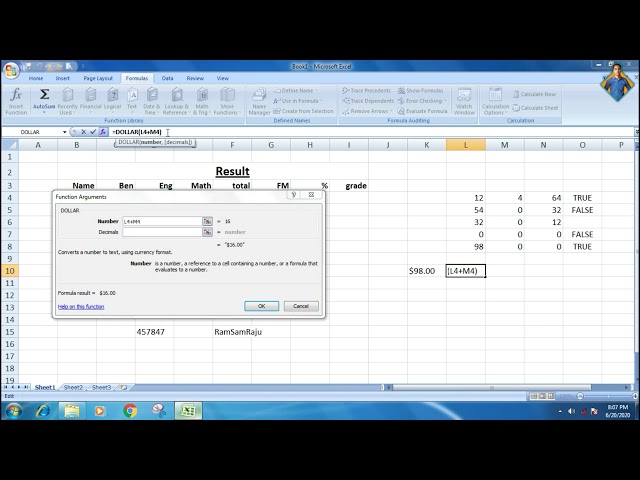640x480 pixels.
Task: Click the dialog help question mark icon
Action: pyautogui.click(x=293, y=195)
